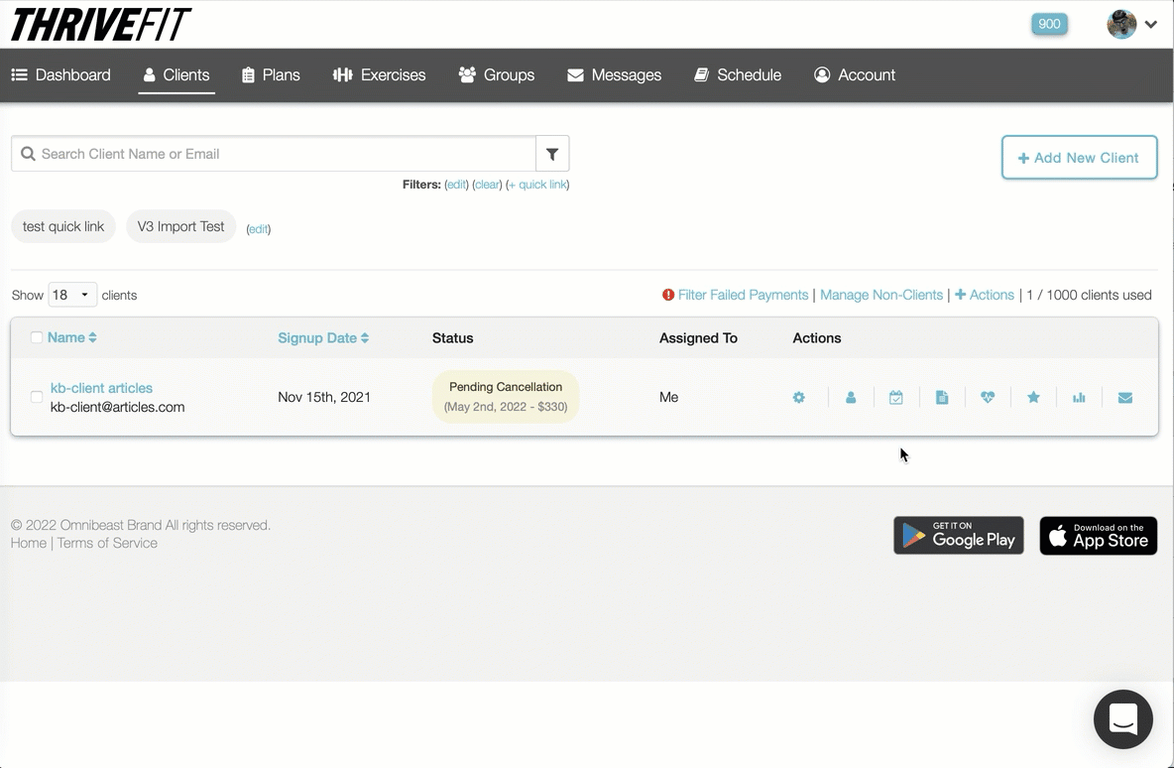This screenshot has height=768, width=1174.
Task: Open the document icon for kb-client
Action: (x=942, y=398)
